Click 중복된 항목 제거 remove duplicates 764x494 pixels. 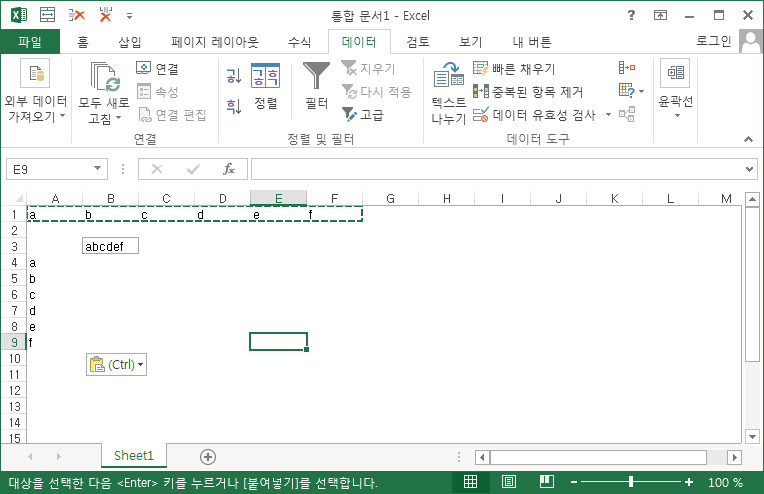coord(528,92)
